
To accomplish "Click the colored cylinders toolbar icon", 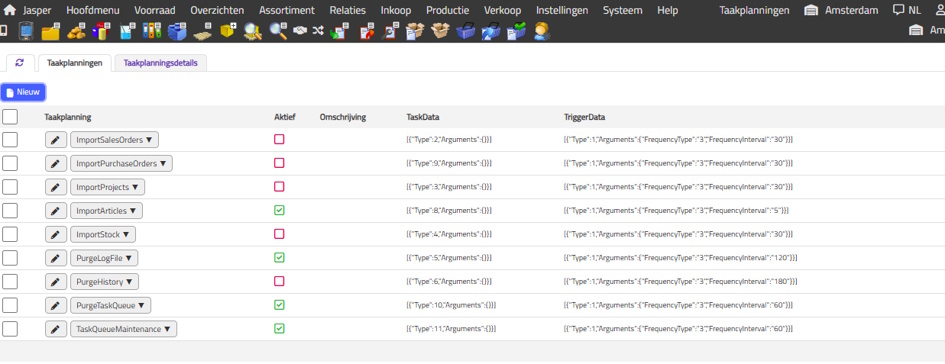I will coord(102,31).
